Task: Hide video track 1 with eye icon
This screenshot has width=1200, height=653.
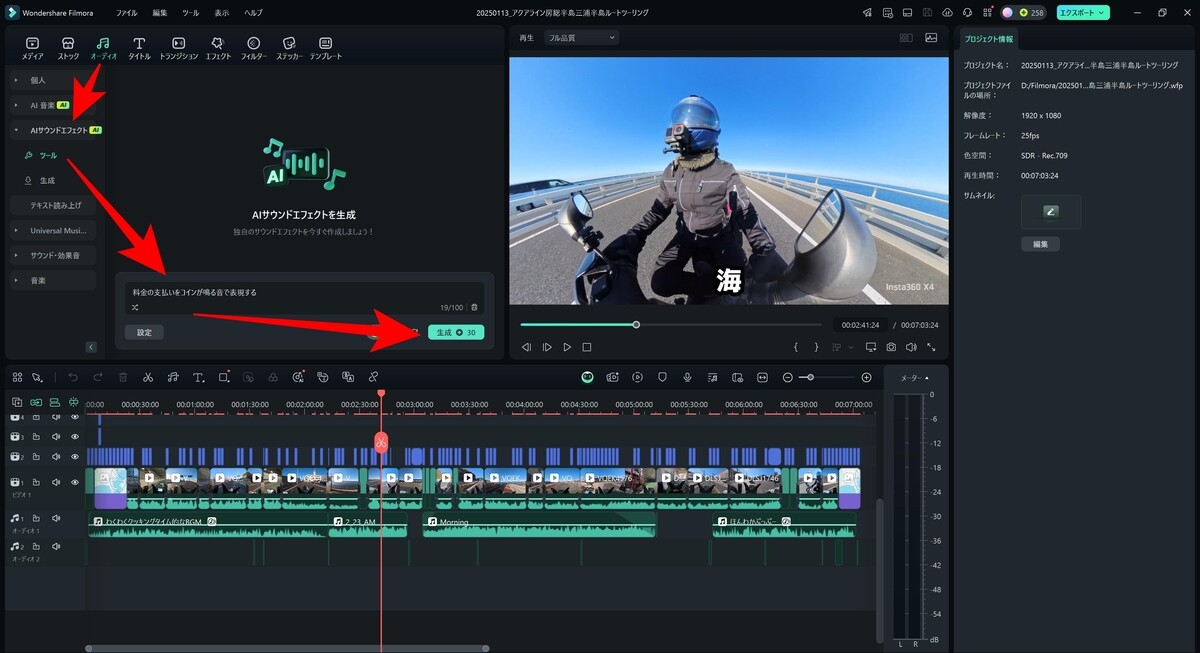Action: pyautogui.click(x=74, y=482)
